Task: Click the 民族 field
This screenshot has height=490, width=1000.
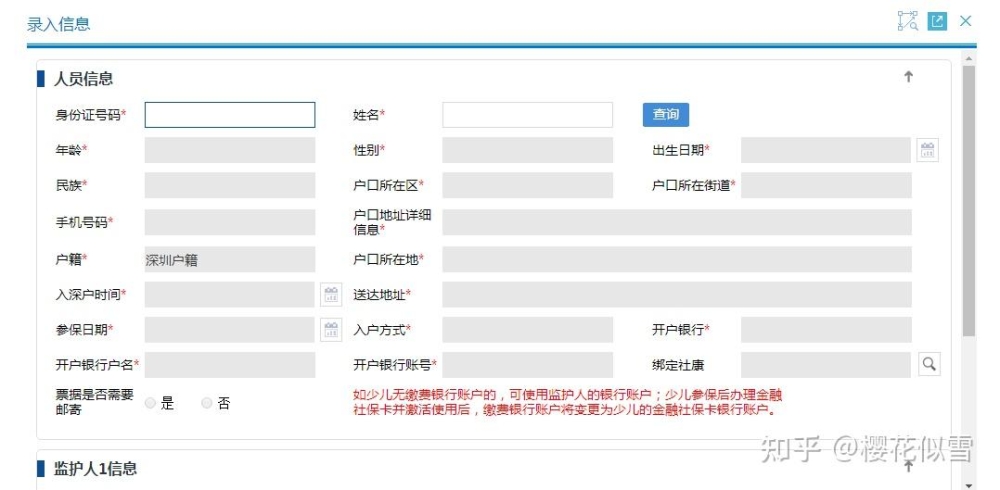Action: pos(230,185)
